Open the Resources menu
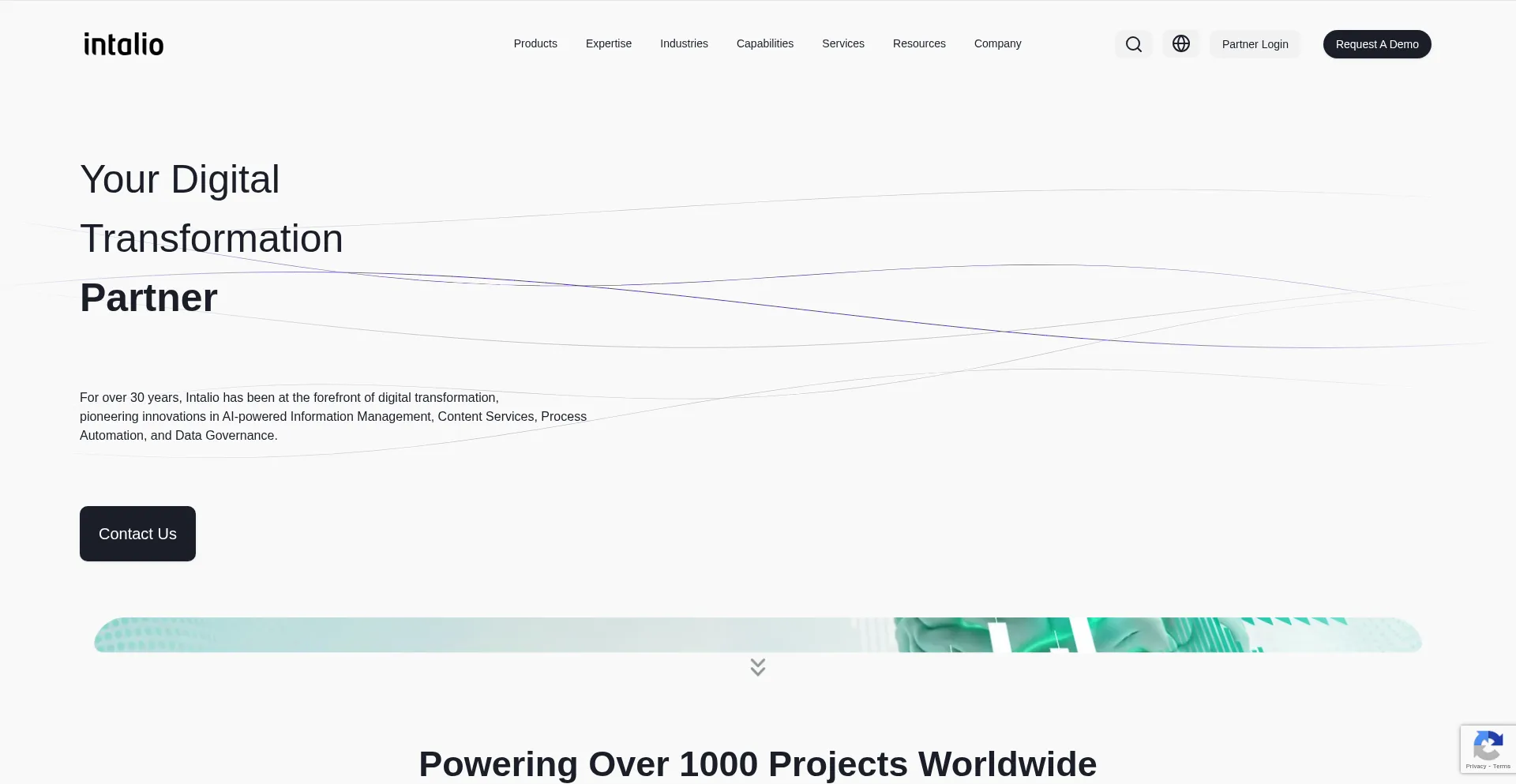The width and height of the screenshot is (1516, 784). click(x=918, y=43)
